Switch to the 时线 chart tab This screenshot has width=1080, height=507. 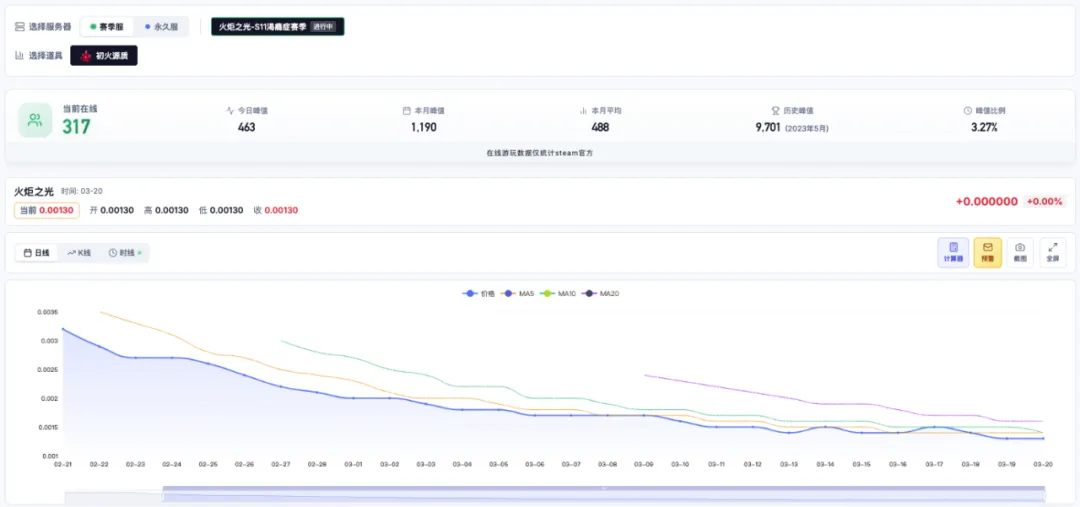click(124, 253)
